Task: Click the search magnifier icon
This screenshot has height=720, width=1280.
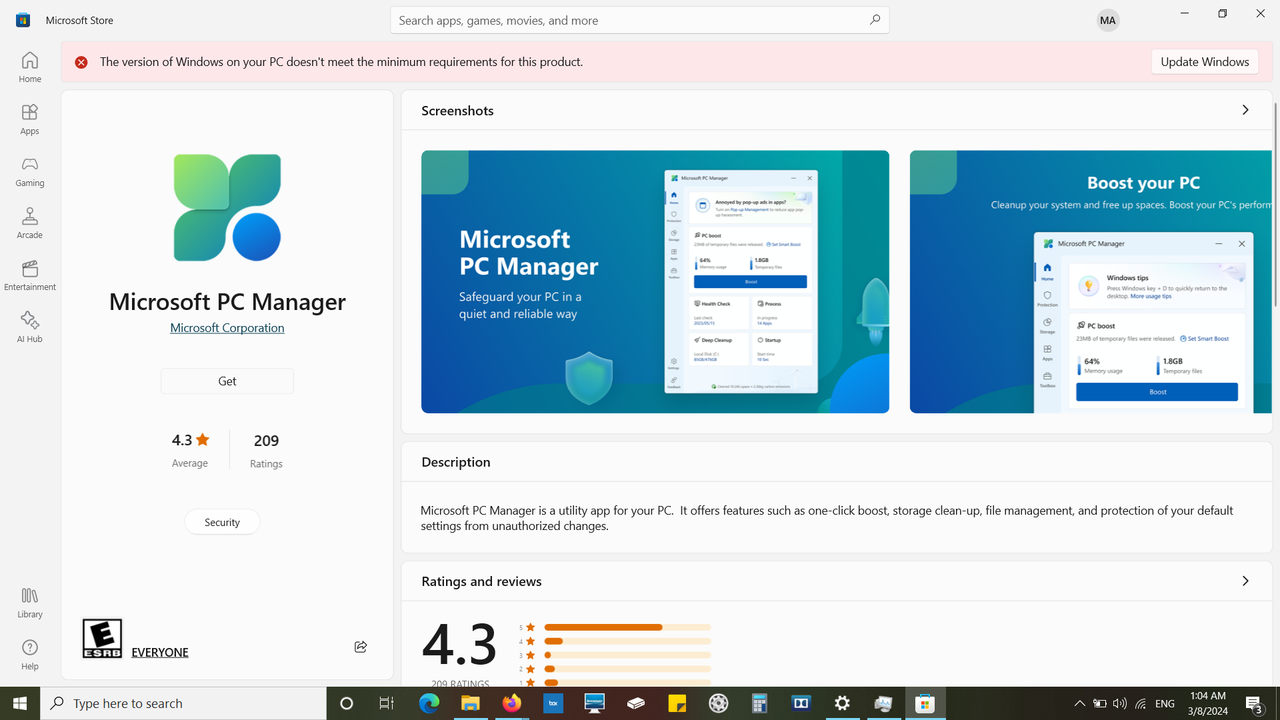Action: 875,20
